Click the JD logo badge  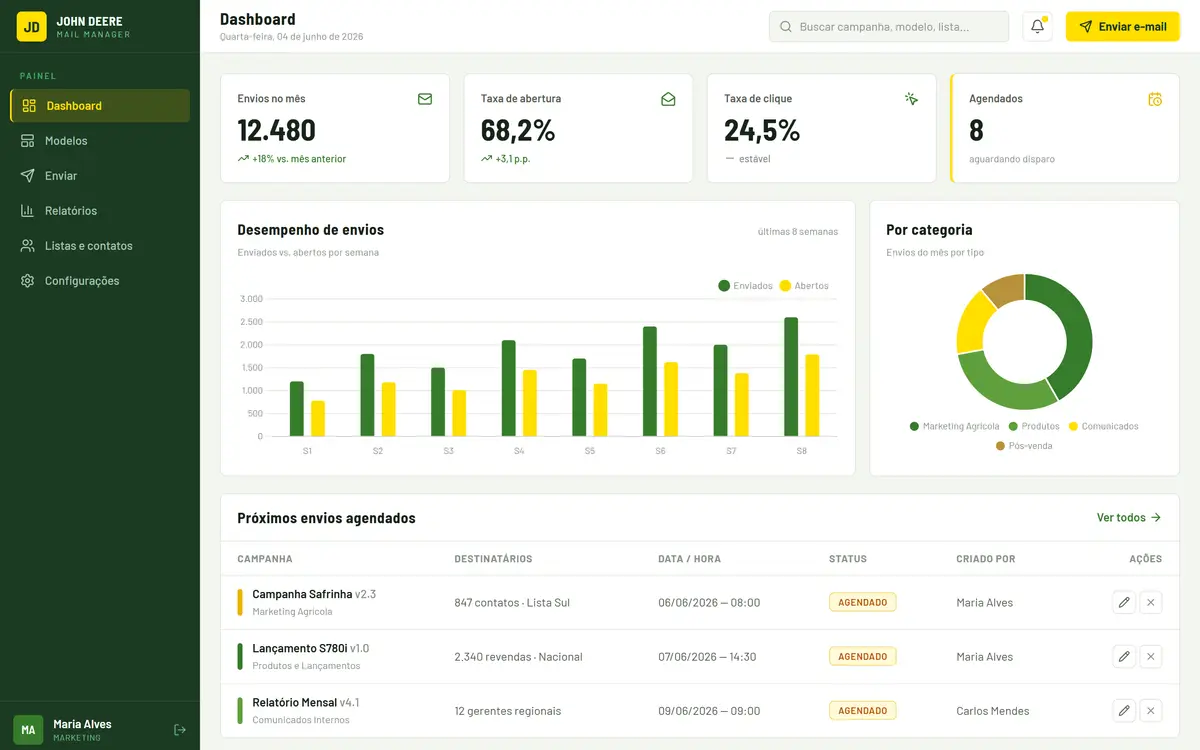click(31, 26)
